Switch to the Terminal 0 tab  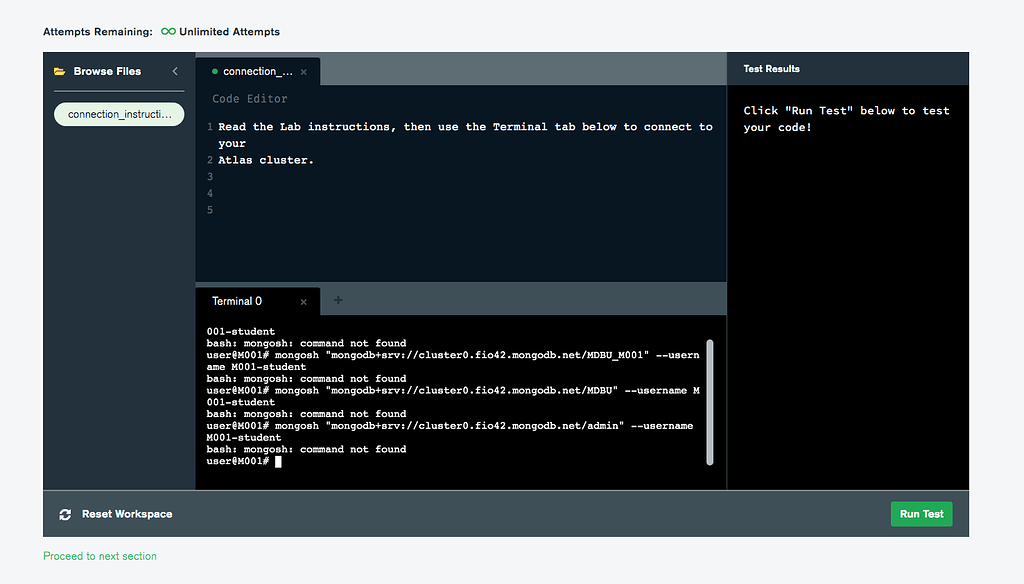tap(237, 301)
